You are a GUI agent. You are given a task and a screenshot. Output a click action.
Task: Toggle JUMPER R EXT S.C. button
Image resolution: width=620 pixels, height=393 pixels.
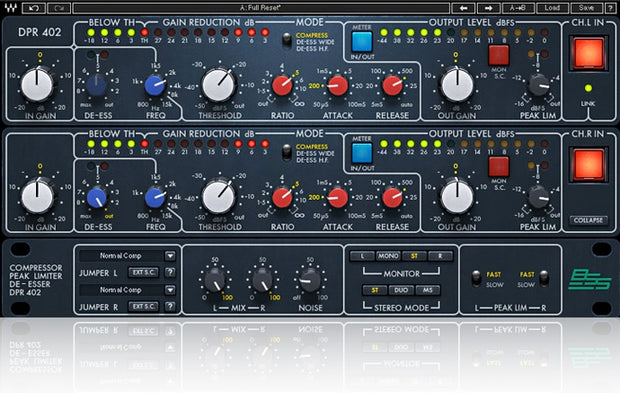(143, 306)
